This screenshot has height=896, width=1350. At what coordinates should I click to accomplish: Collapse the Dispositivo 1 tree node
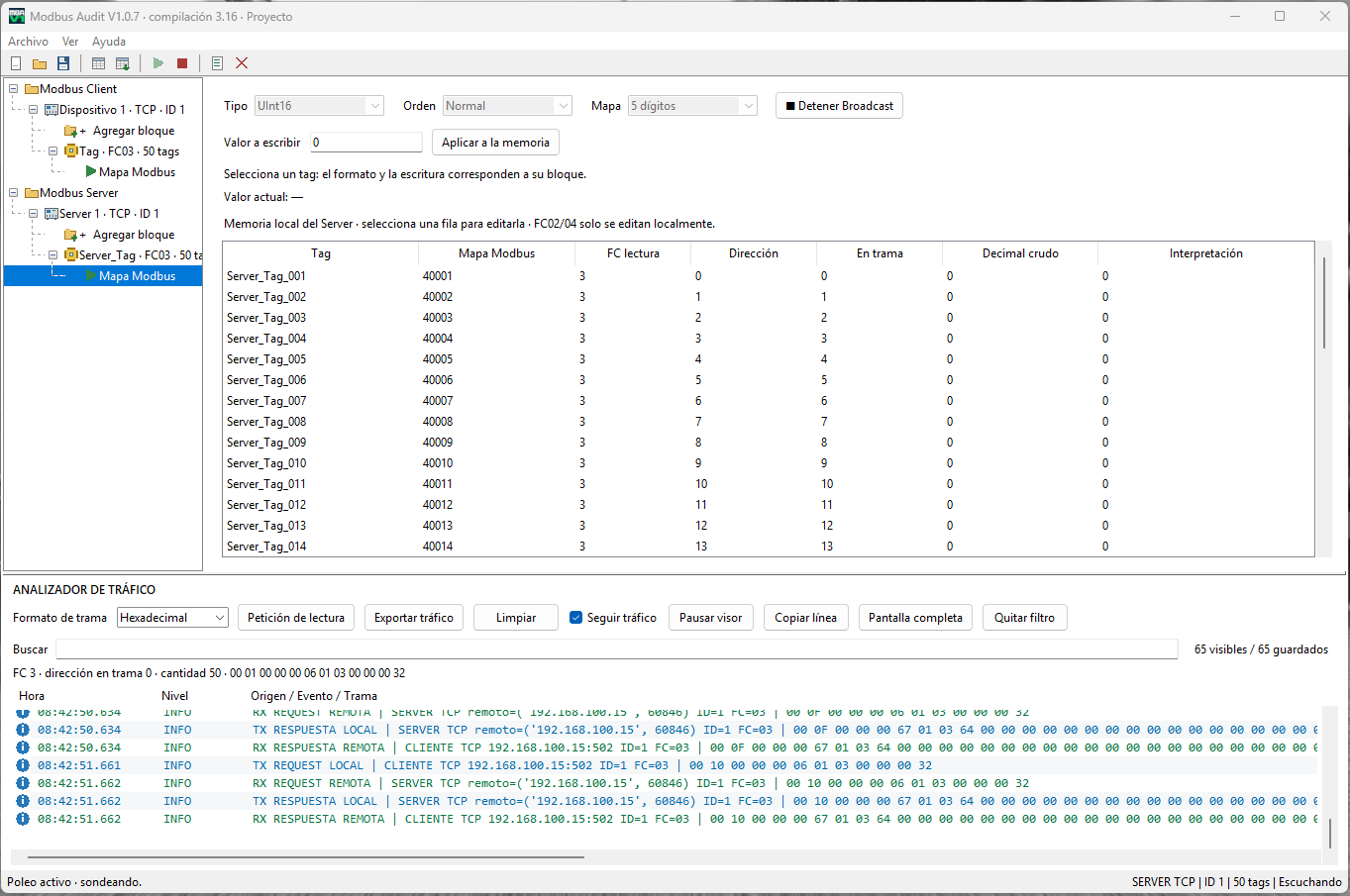pyautogui.click(x=34, y=110)
